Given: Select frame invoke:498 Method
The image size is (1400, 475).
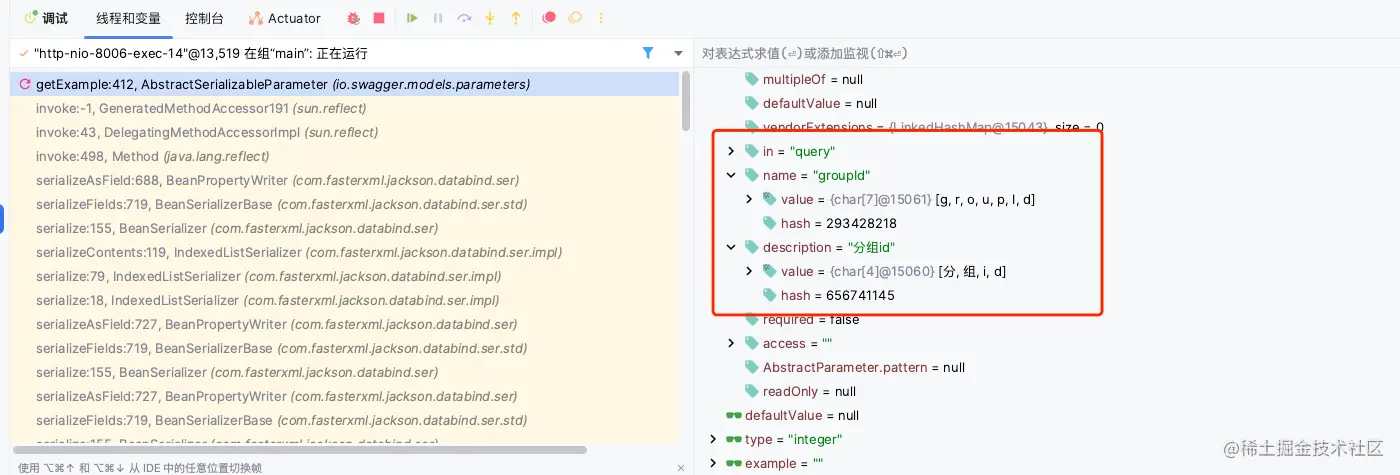Looking at the screenshot, I should [x=344, y=156].
